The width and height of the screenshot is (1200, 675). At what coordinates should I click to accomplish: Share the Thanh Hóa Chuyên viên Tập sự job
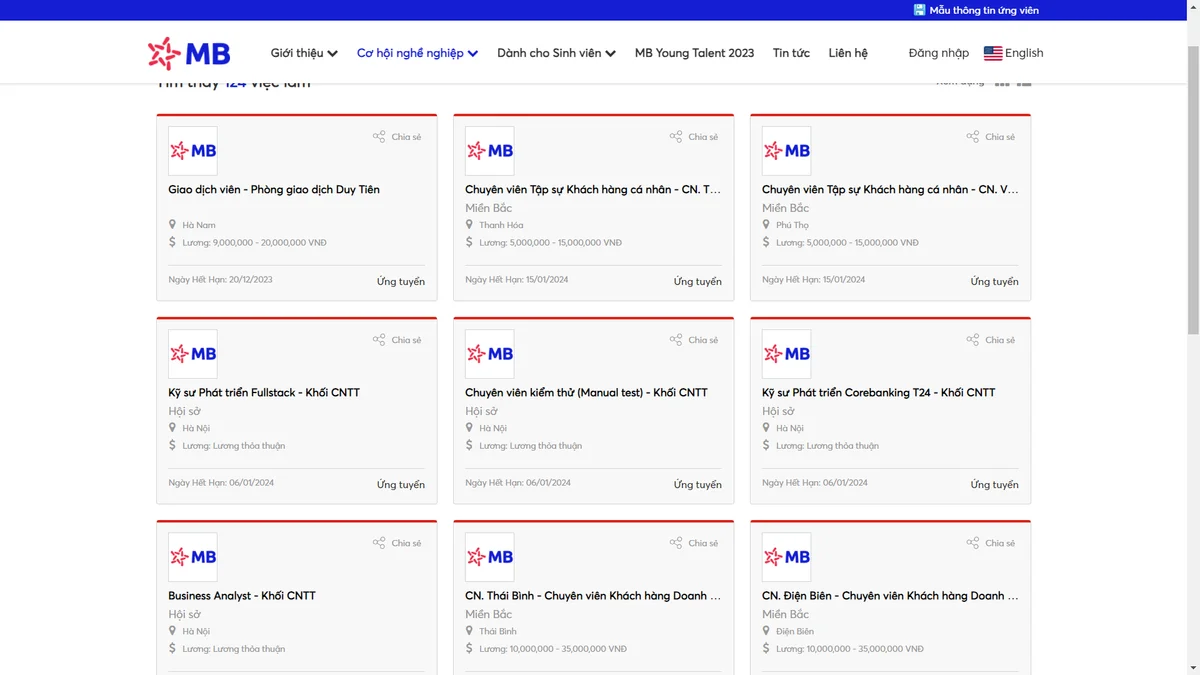pos(694,137)
